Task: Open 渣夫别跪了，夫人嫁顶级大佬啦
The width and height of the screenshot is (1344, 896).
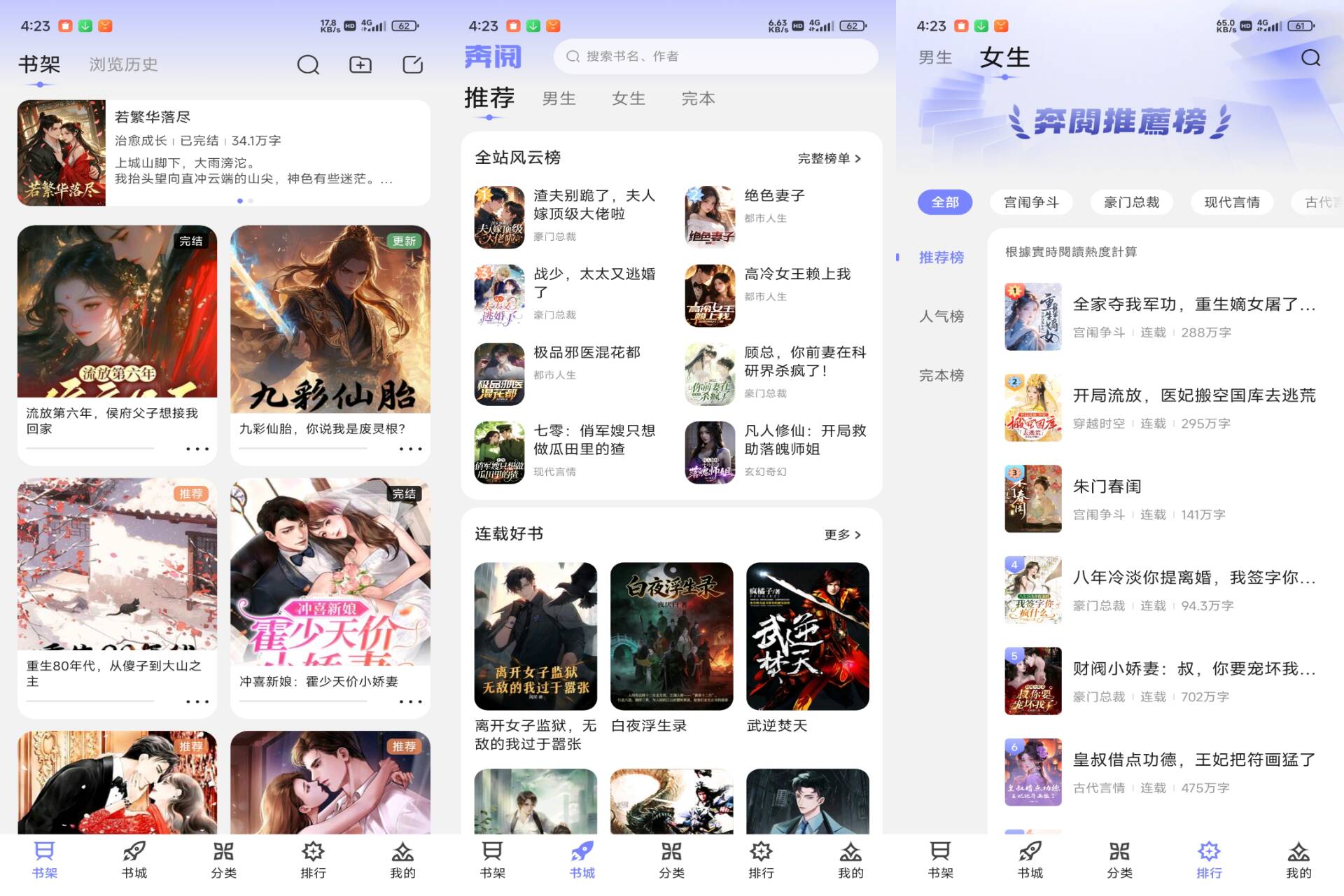Action: click(x=567, y=217)
